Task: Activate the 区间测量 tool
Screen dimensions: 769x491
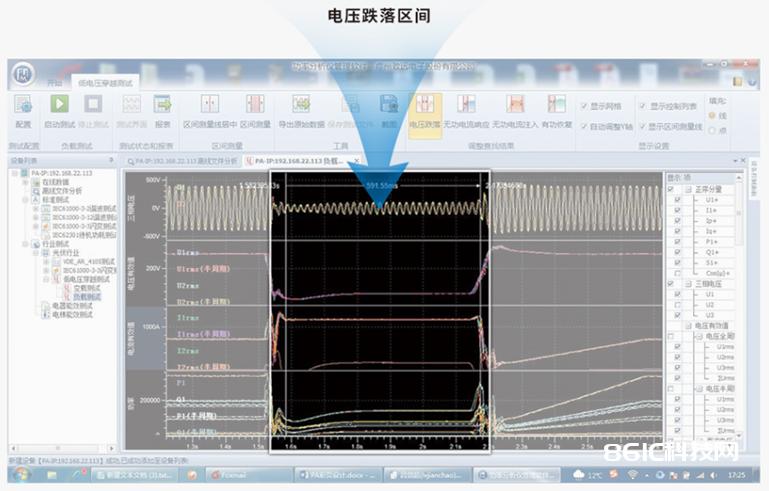Action: [255, 111]
